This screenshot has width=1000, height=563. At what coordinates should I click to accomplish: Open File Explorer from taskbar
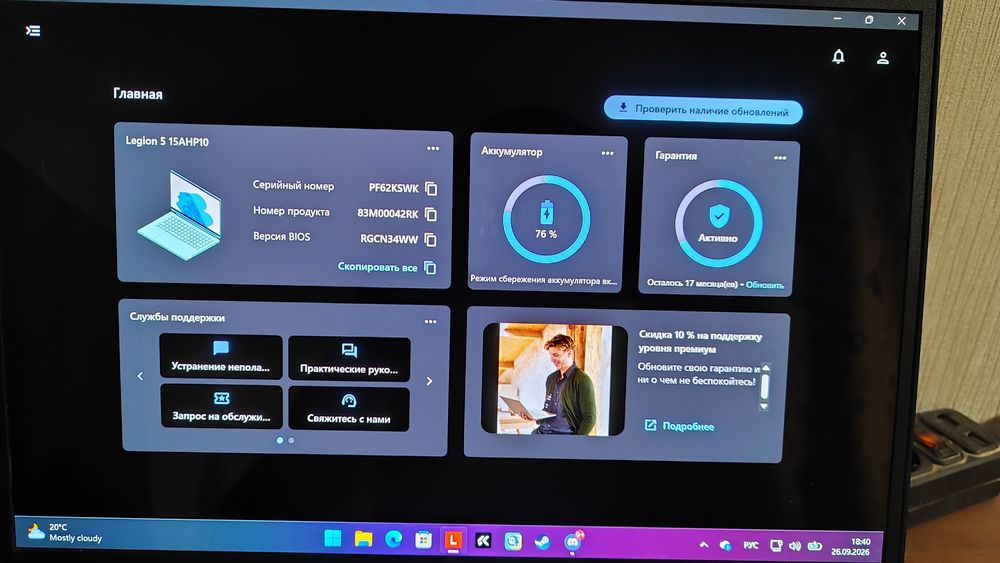(363, 539)
